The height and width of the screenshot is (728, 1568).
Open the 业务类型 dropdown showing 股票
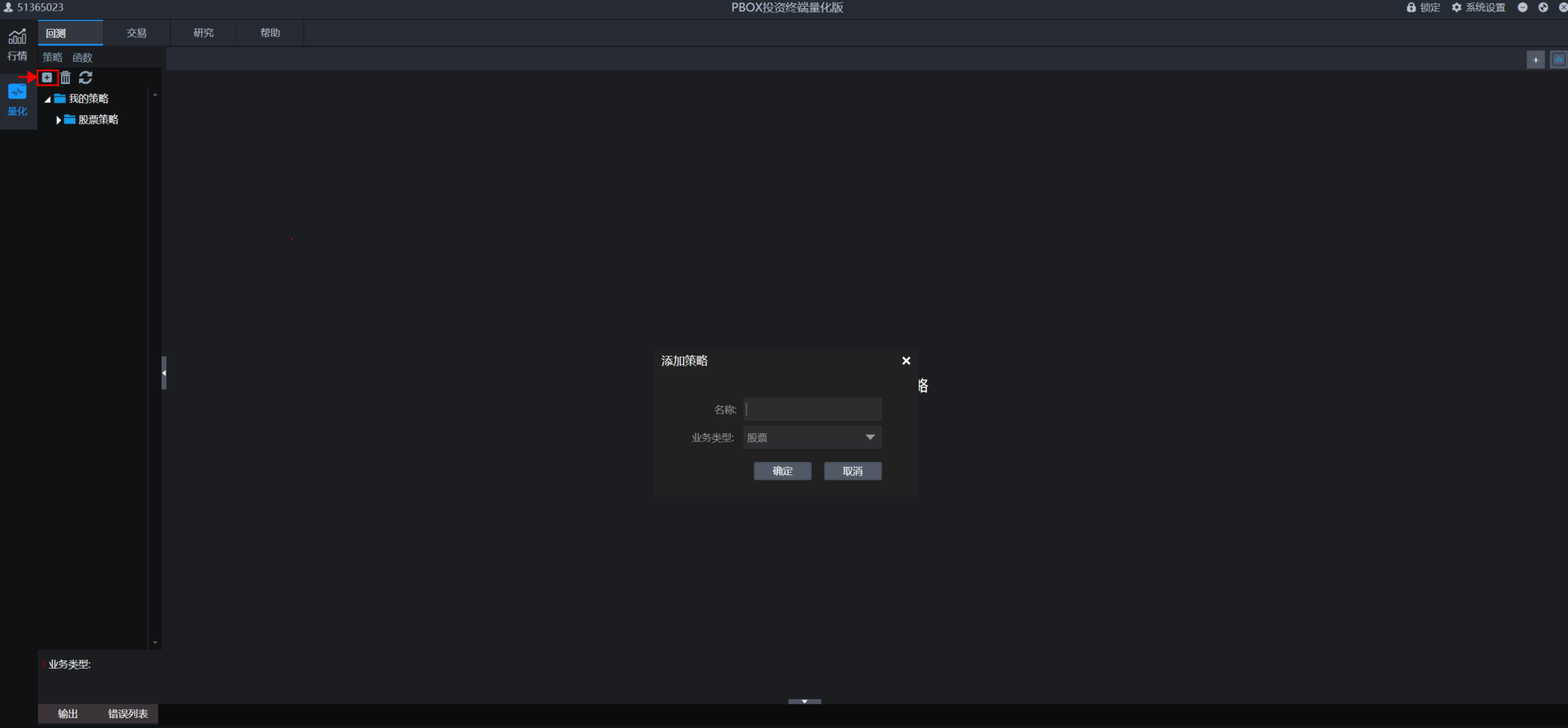tap(812, 437)
